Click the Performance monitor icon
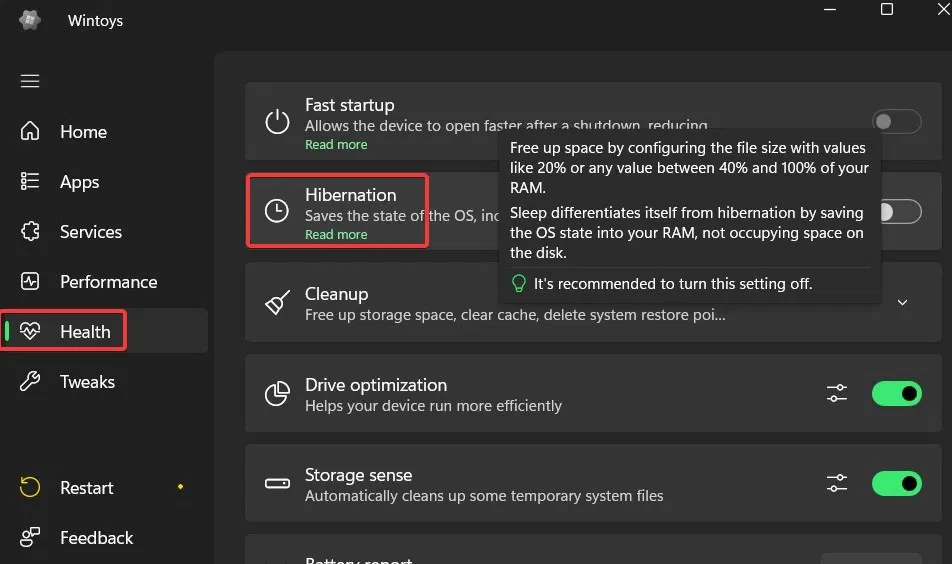The width and height of the screenshot is (952, 564). tap(30, 281)
